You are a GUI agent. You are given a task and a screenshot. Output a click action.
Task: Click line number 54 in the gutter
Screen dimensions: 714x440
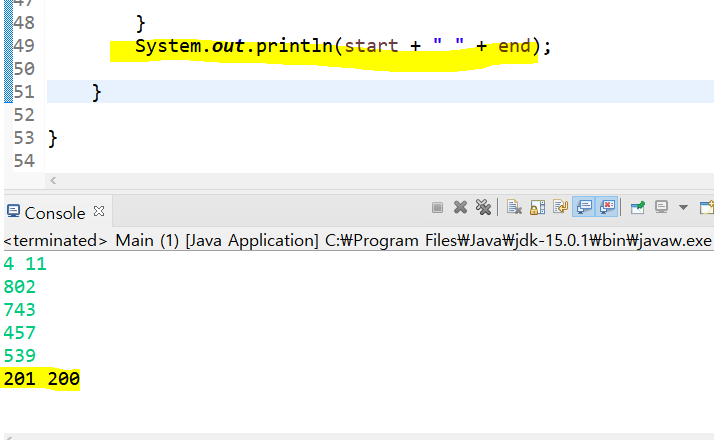click(24, 160)
